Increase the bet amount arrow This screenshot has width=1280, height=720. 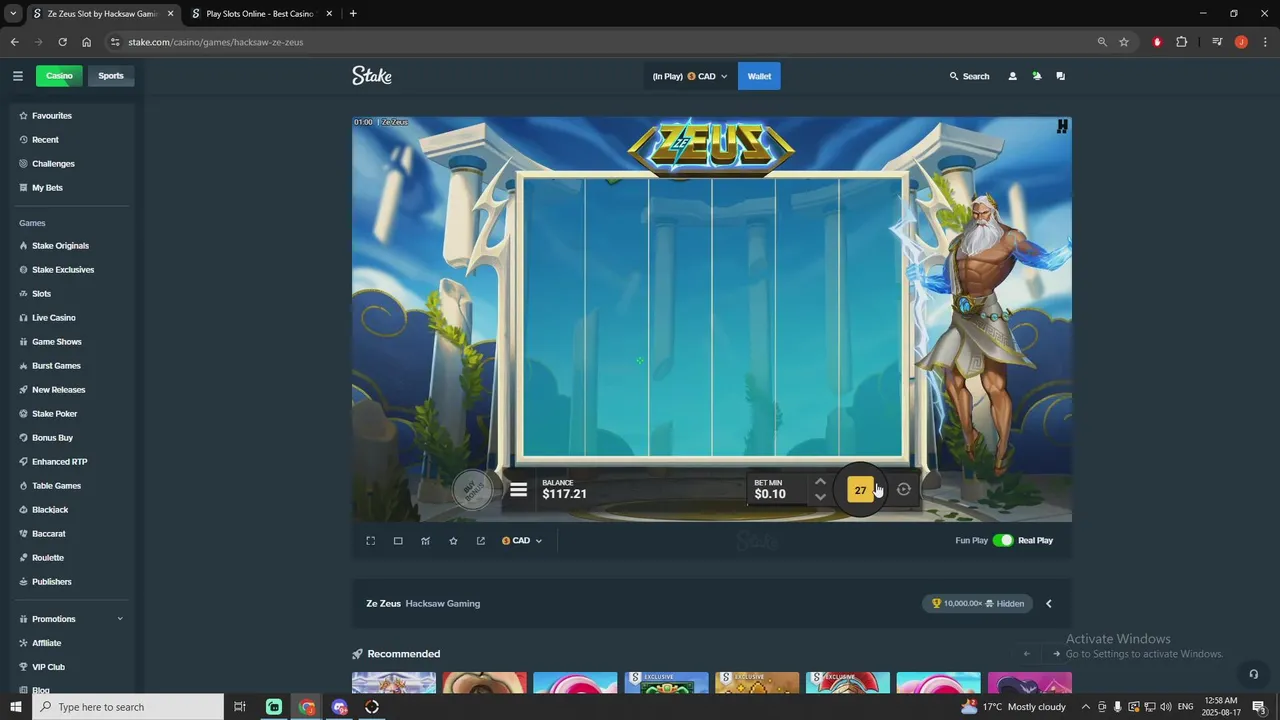820,482
